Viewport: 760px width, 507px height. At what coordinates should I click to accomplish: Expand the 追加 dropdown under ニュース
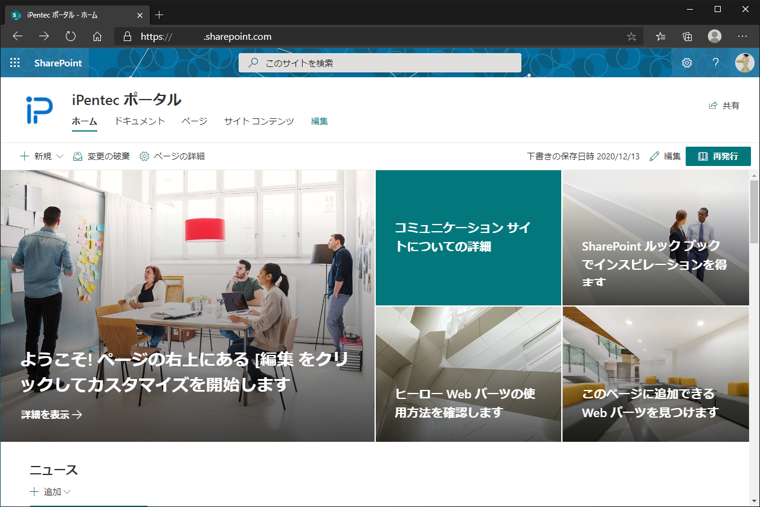tap(50, 492)
